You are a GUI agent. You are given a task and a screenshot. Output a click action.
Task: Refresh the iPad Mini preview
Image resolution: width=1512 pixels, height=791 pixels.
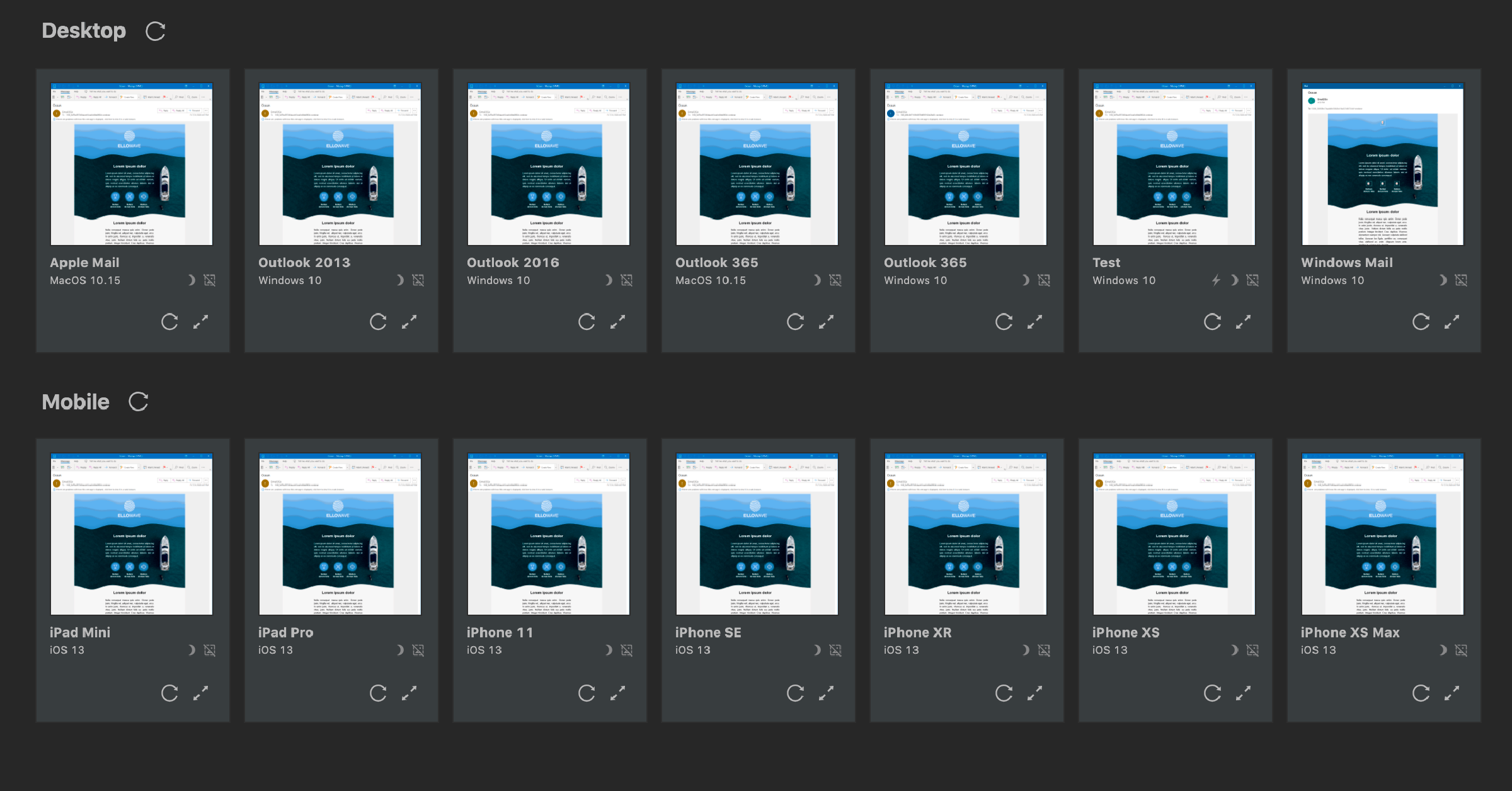pyautogui.click(x=169, y=693)
